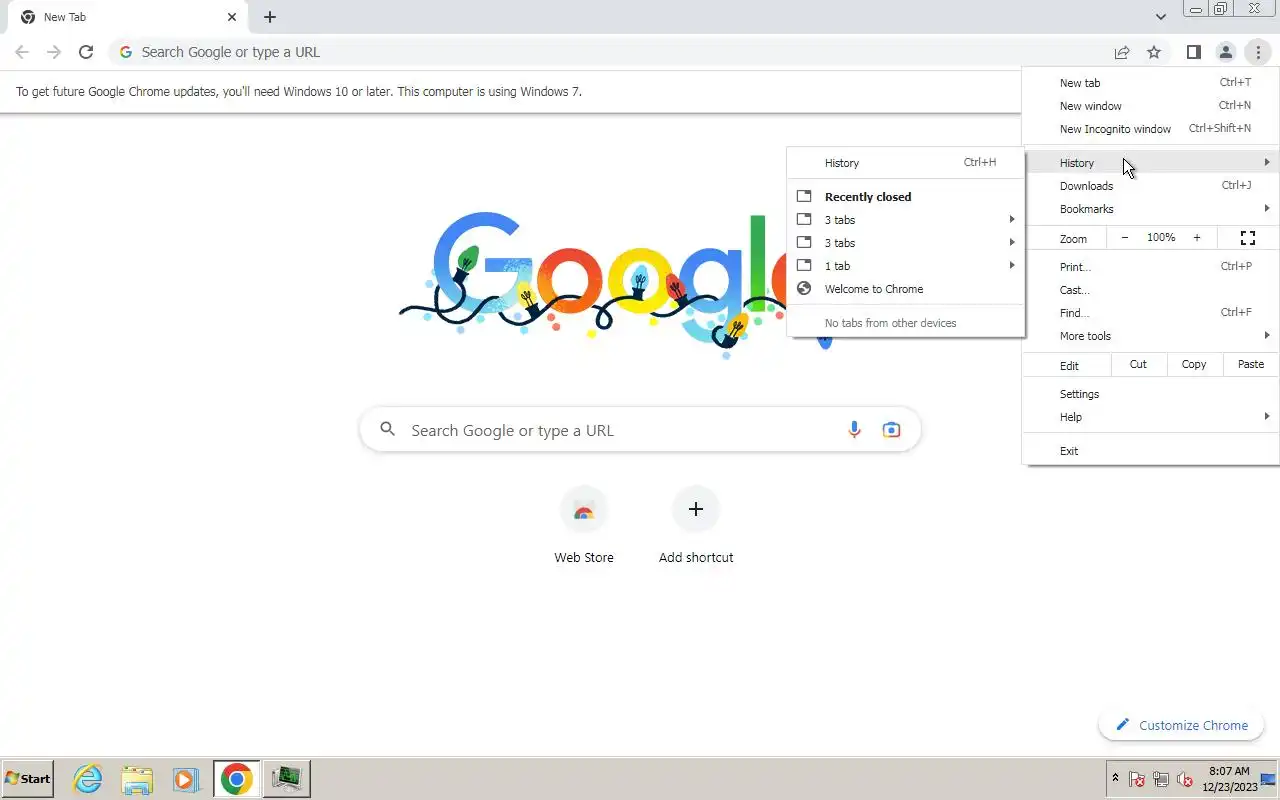Decrease zoom with minus button
The image size is (1280, 800).
click(1125, 238)
